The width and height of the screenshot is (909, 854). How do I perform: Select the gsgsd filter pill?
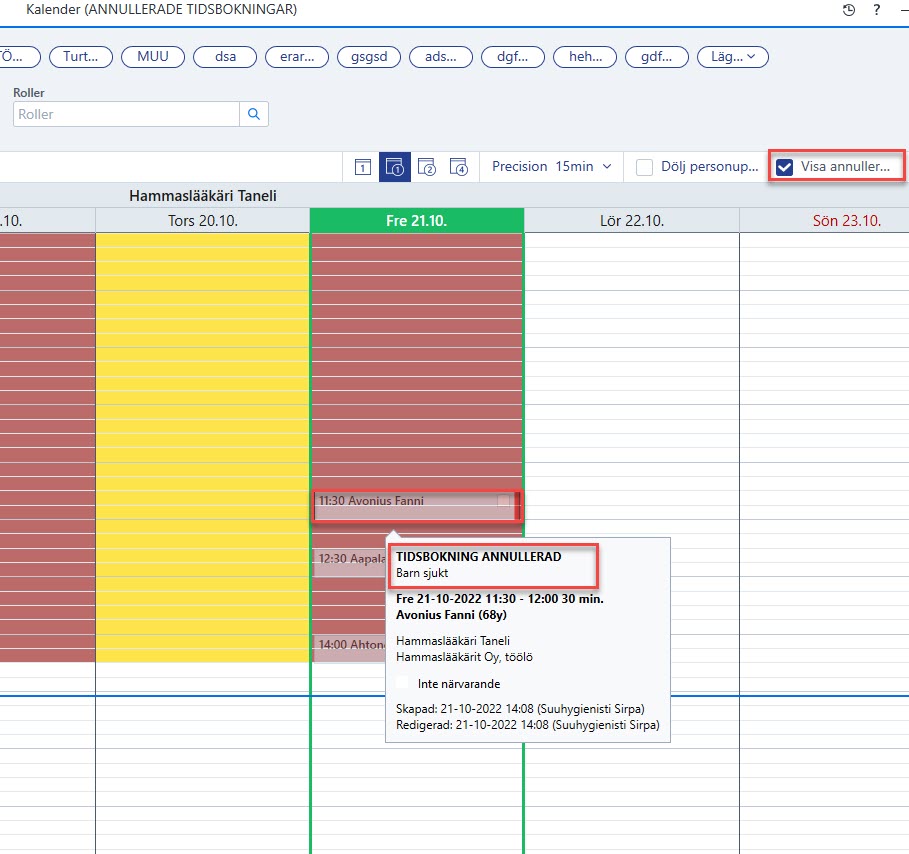coord(369,57)
